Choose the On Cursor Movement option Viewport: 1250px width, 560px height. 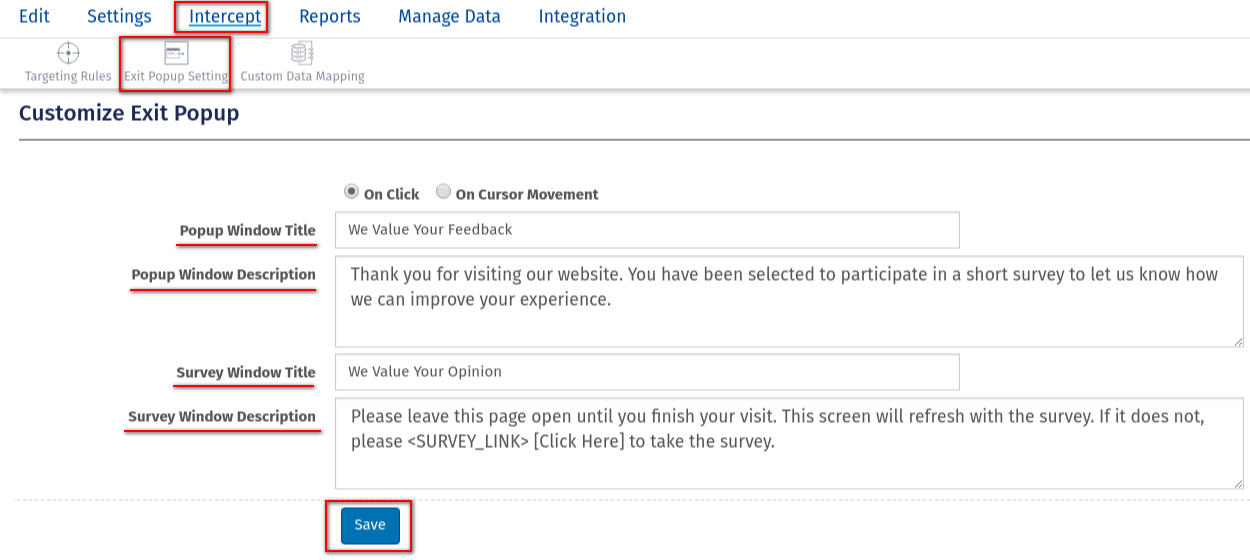(444, 192)
